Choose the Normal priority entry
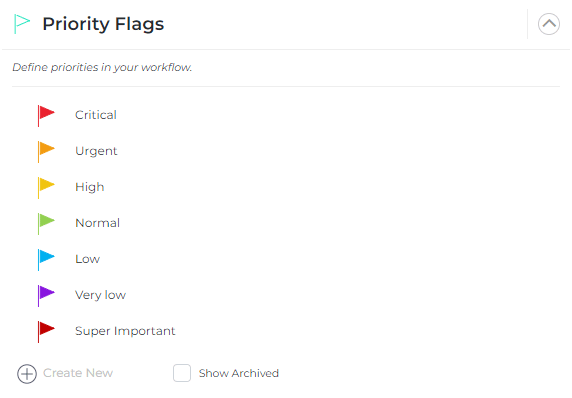Image resolution: width=572 pixels, height=398 pixels. click(97, 223)
